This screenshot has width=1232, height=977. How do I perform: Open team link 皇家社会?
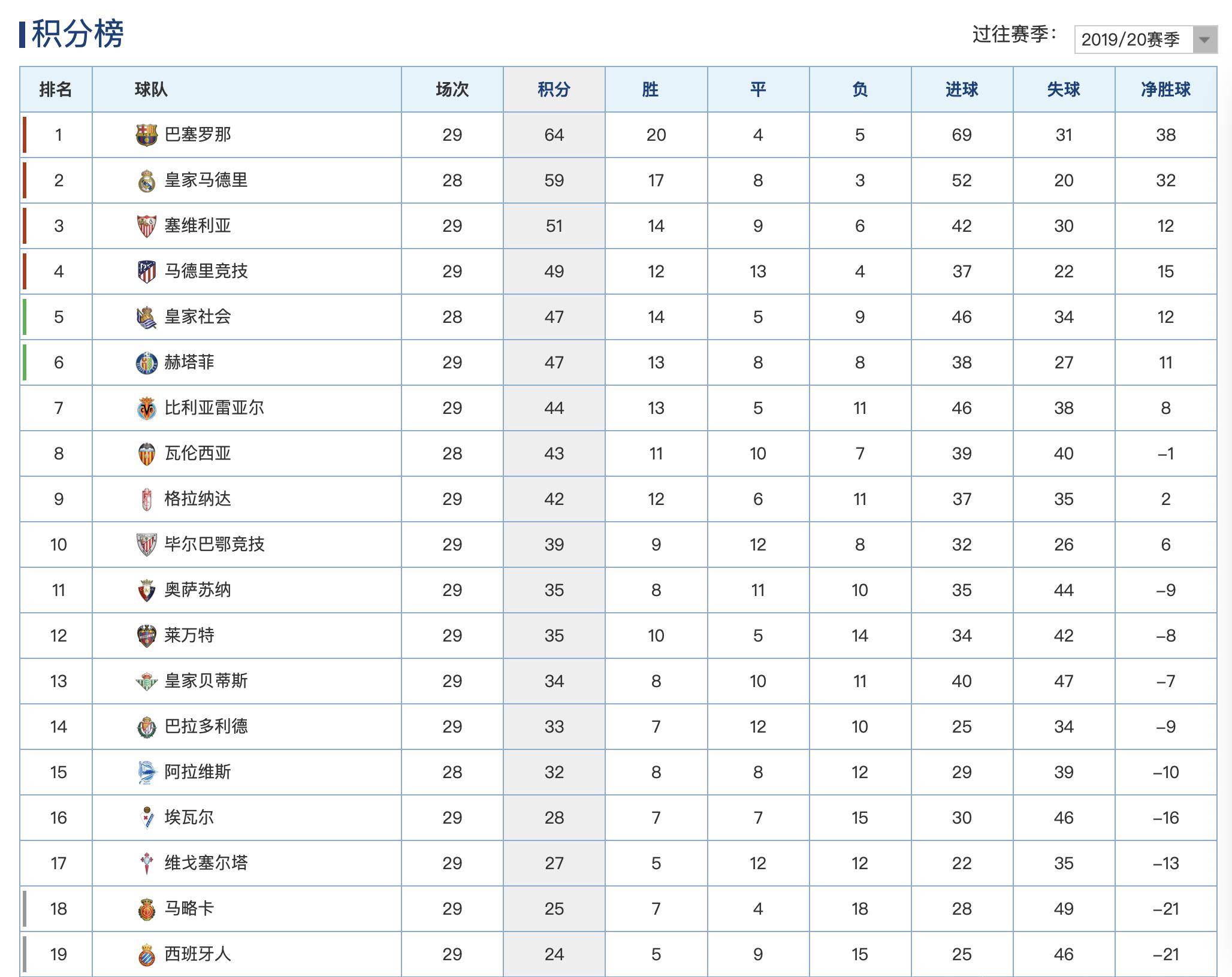point(198,317)
